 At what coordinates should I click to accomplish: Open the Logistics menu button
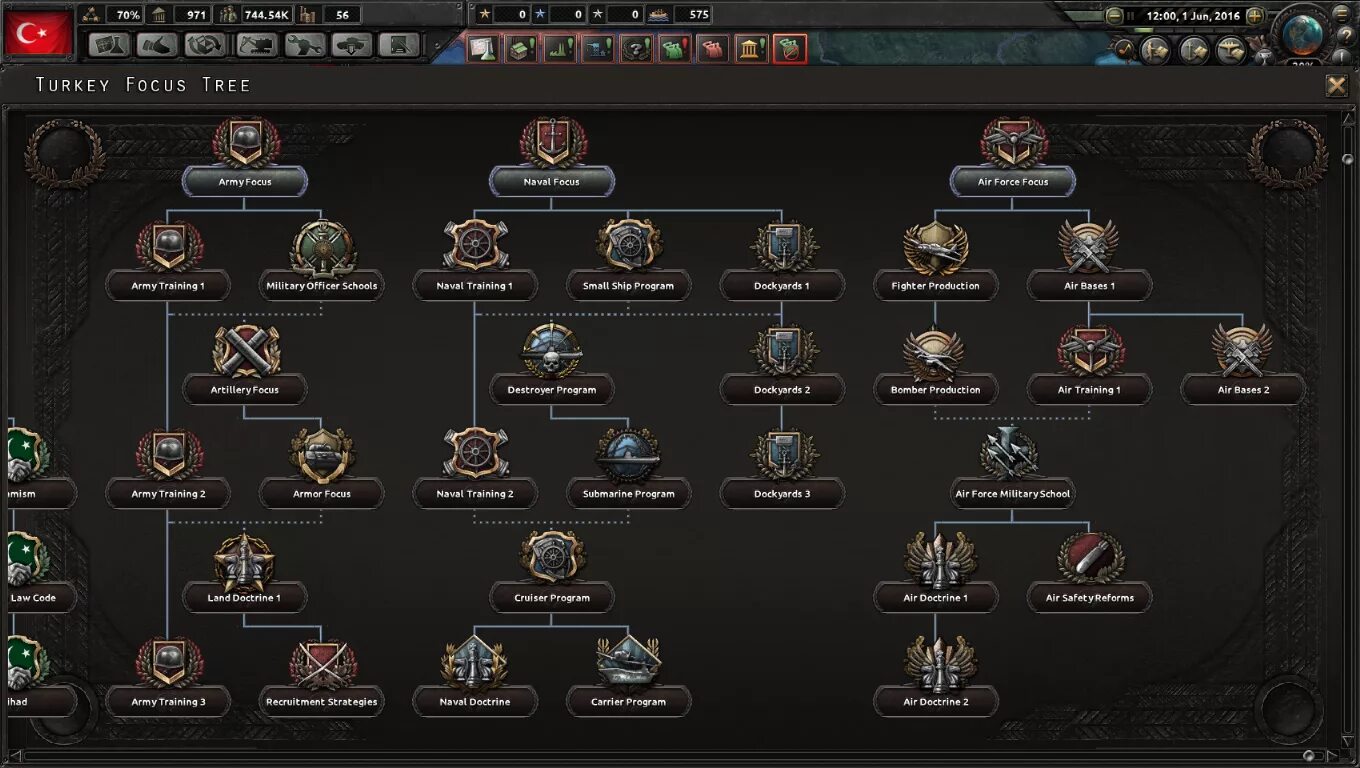point(400,45)
